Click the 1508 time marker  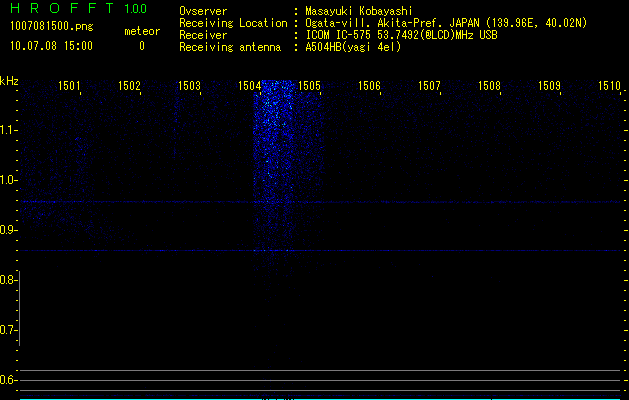coord(489,86)
